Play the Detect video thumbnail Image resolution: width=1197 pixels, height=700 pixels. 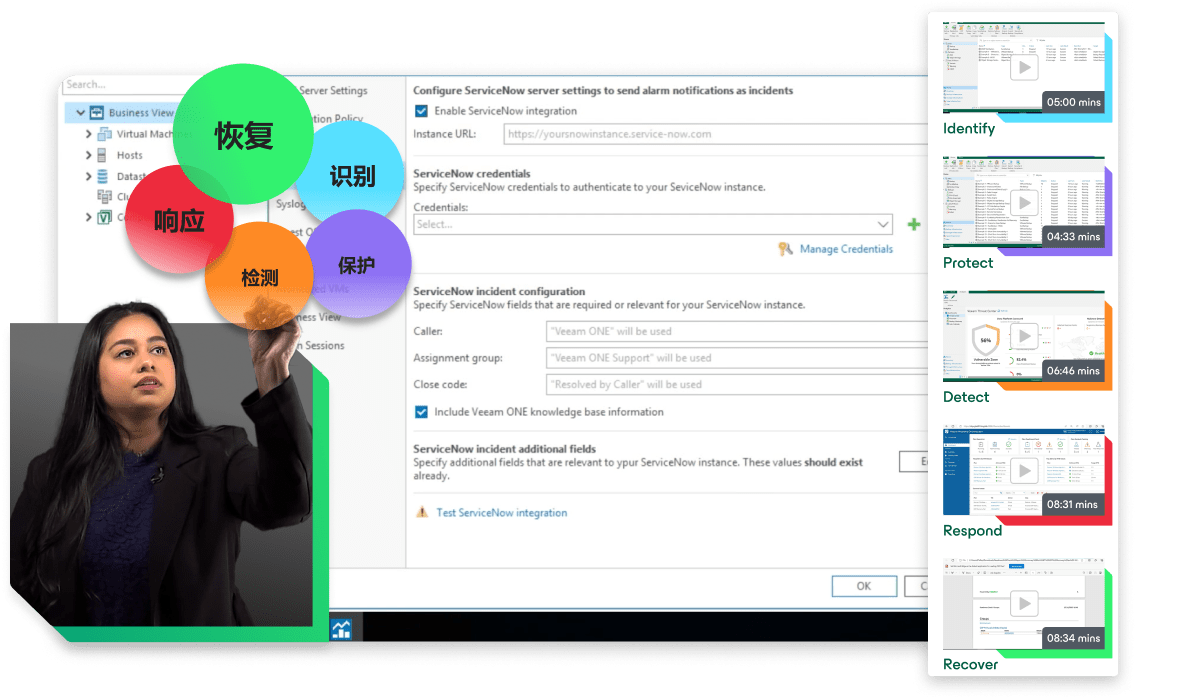pyautogui.click(x=1024, y=337)
